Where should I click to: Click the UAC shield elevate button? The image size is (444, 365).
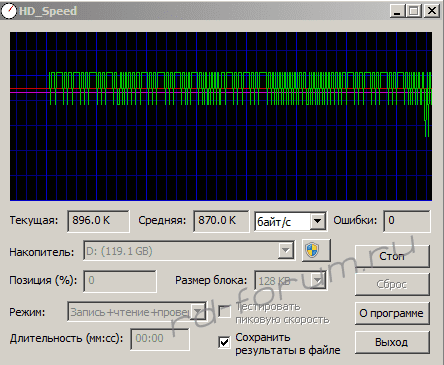(x=316, y=250)
